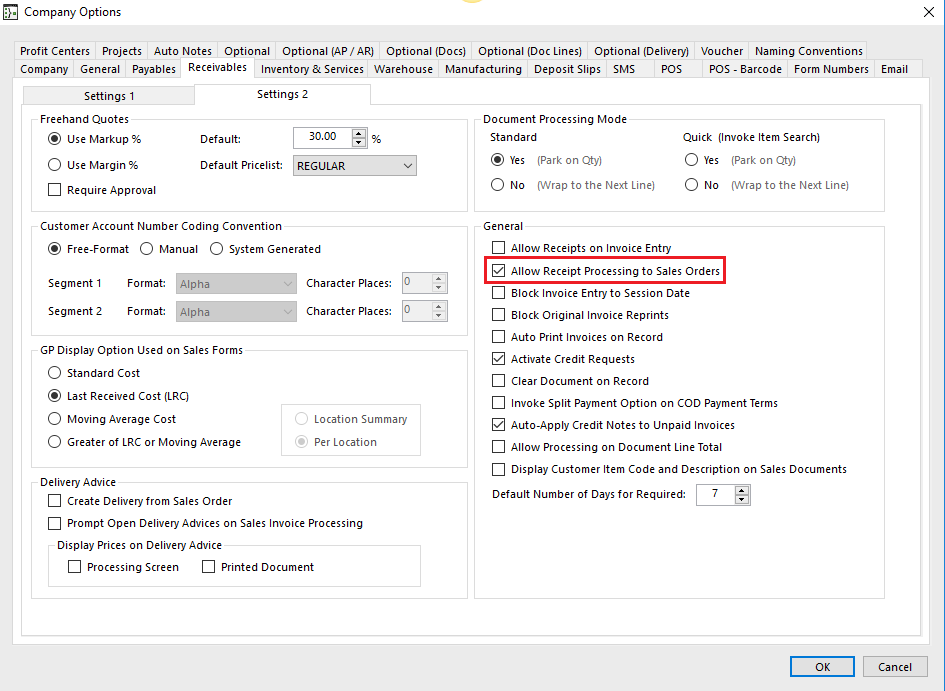Image resolution: width=945 pixels, height=691 pixels.
Task: Check Display Customer Item Code and Description
Action: click(x=498, y=469)
